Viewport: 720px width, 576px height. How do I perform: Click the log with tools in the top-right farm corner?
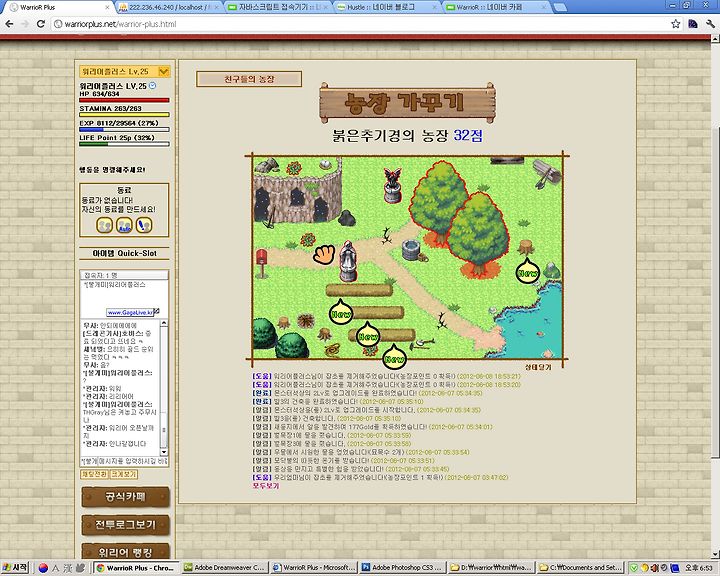click(547, 173)
